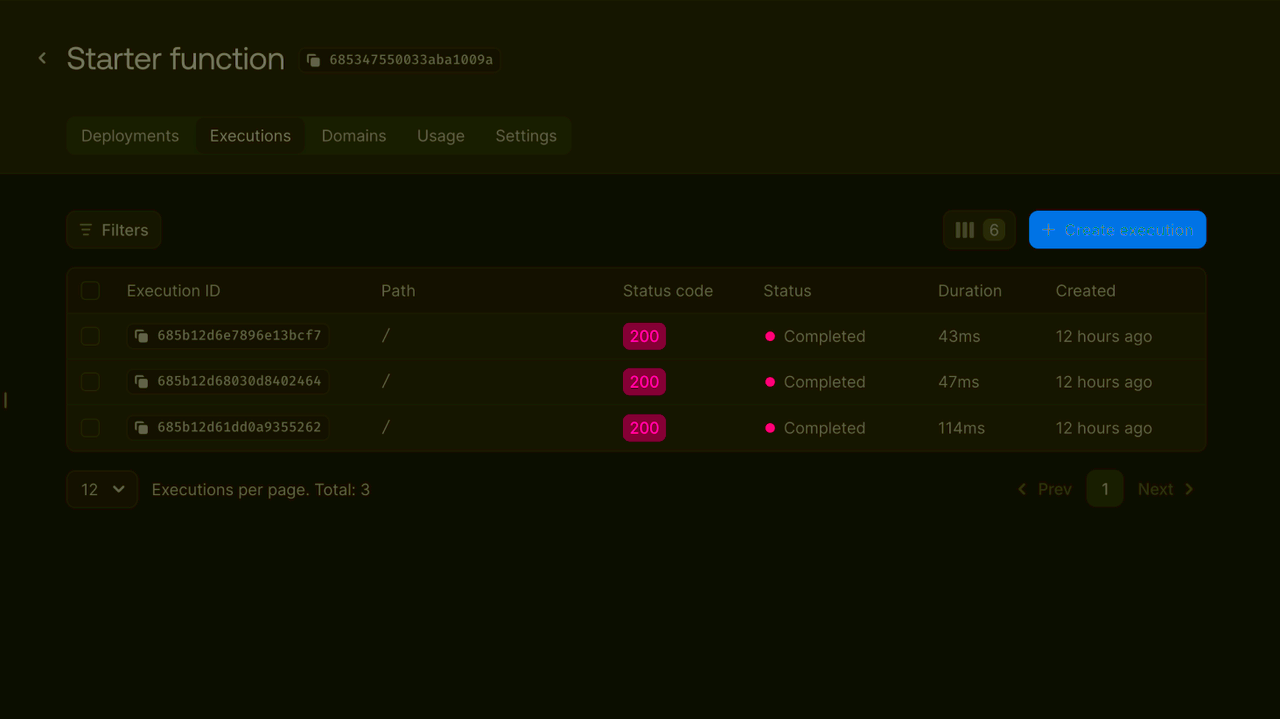Click the plus icon on Create execution
The width and height of the screenshot is (1280, 719).
point(1048,229)
